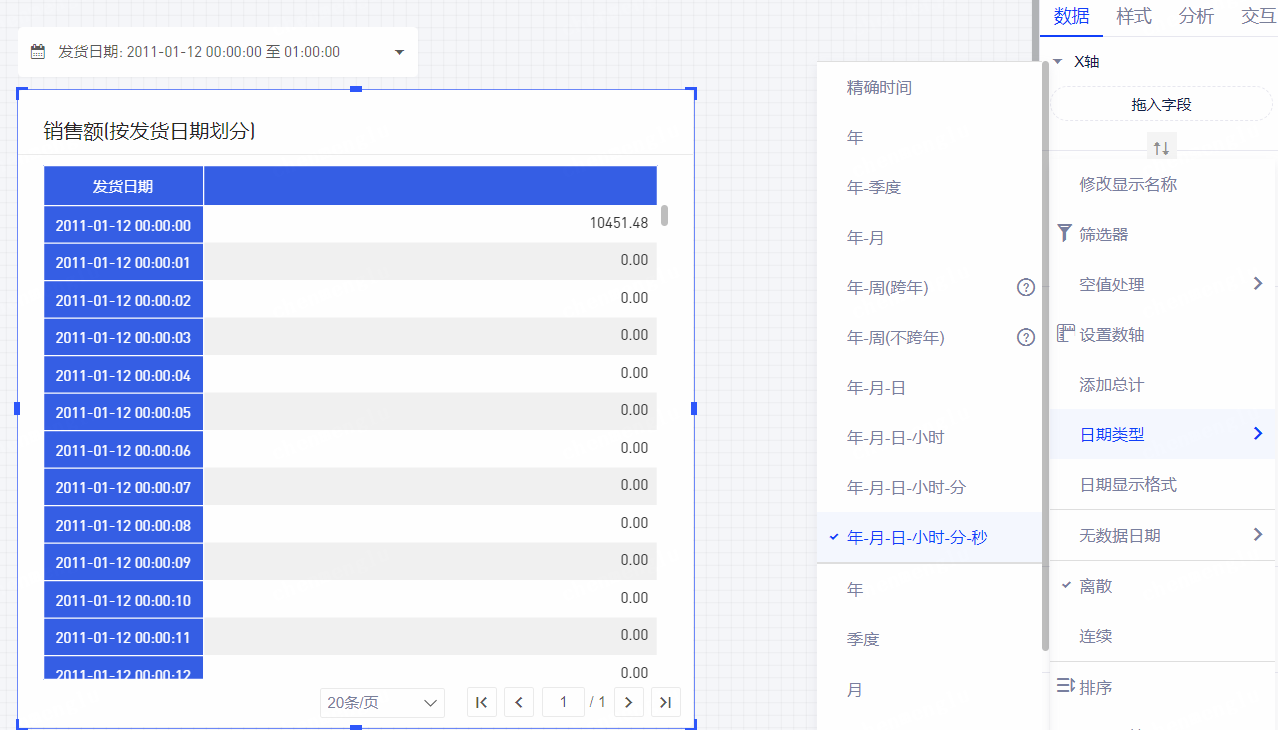Click the 排序 sort icon
This screenshot has width=1278, height=730.
[1065, 687]
